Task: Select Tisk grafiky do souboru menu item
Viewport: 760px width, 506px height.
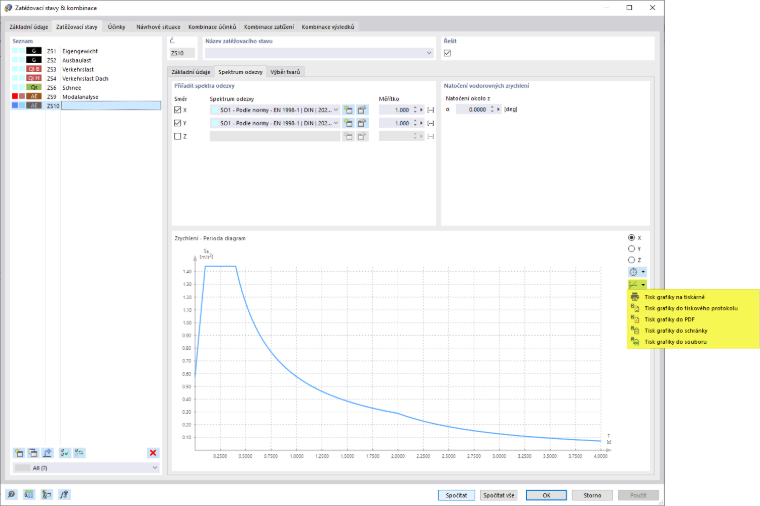Action: tap(694, 342)
